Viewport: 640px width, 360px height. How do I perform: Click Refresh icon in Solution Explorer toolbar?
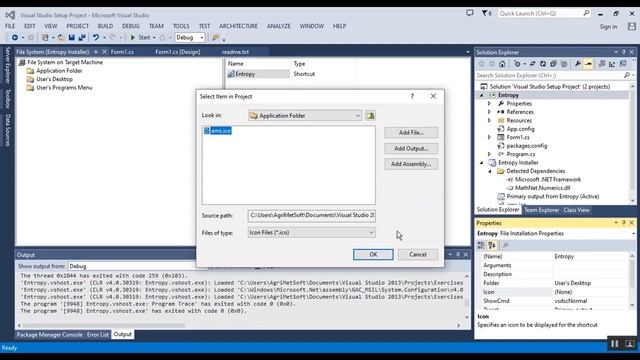pyautogui.click(x=543, y=64)
